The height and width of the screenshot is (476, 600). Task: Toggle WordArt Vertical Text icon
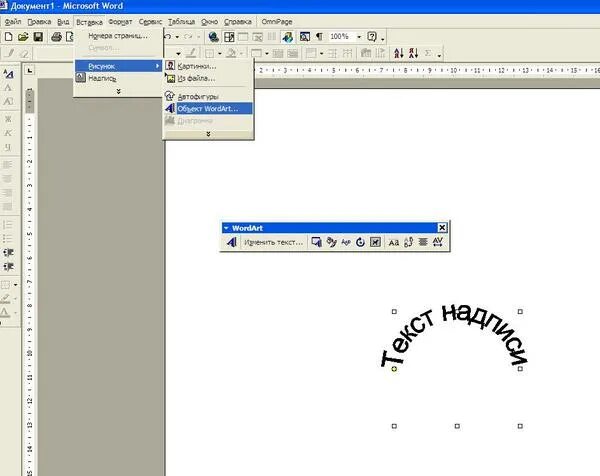(x=408, y=242)
